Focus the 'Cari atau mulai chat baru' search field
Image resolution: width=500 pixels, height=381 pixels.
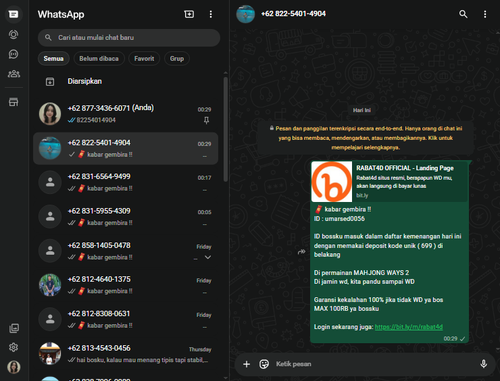click(x=129, y=38)
